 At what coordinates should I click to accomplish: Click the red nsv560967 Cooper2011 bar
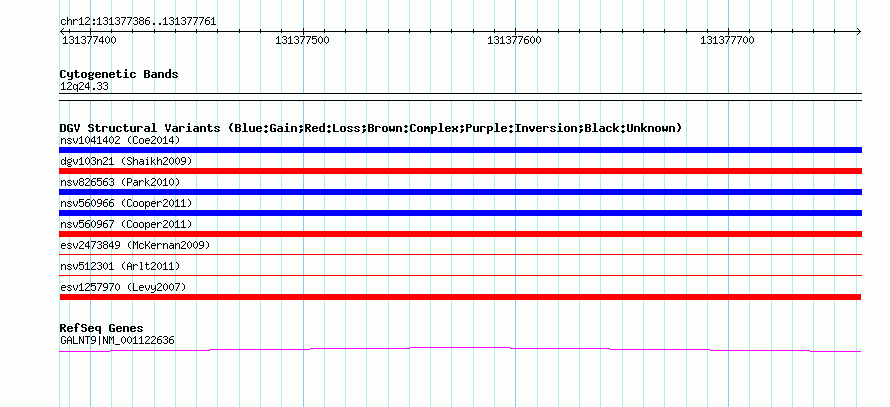460,234
